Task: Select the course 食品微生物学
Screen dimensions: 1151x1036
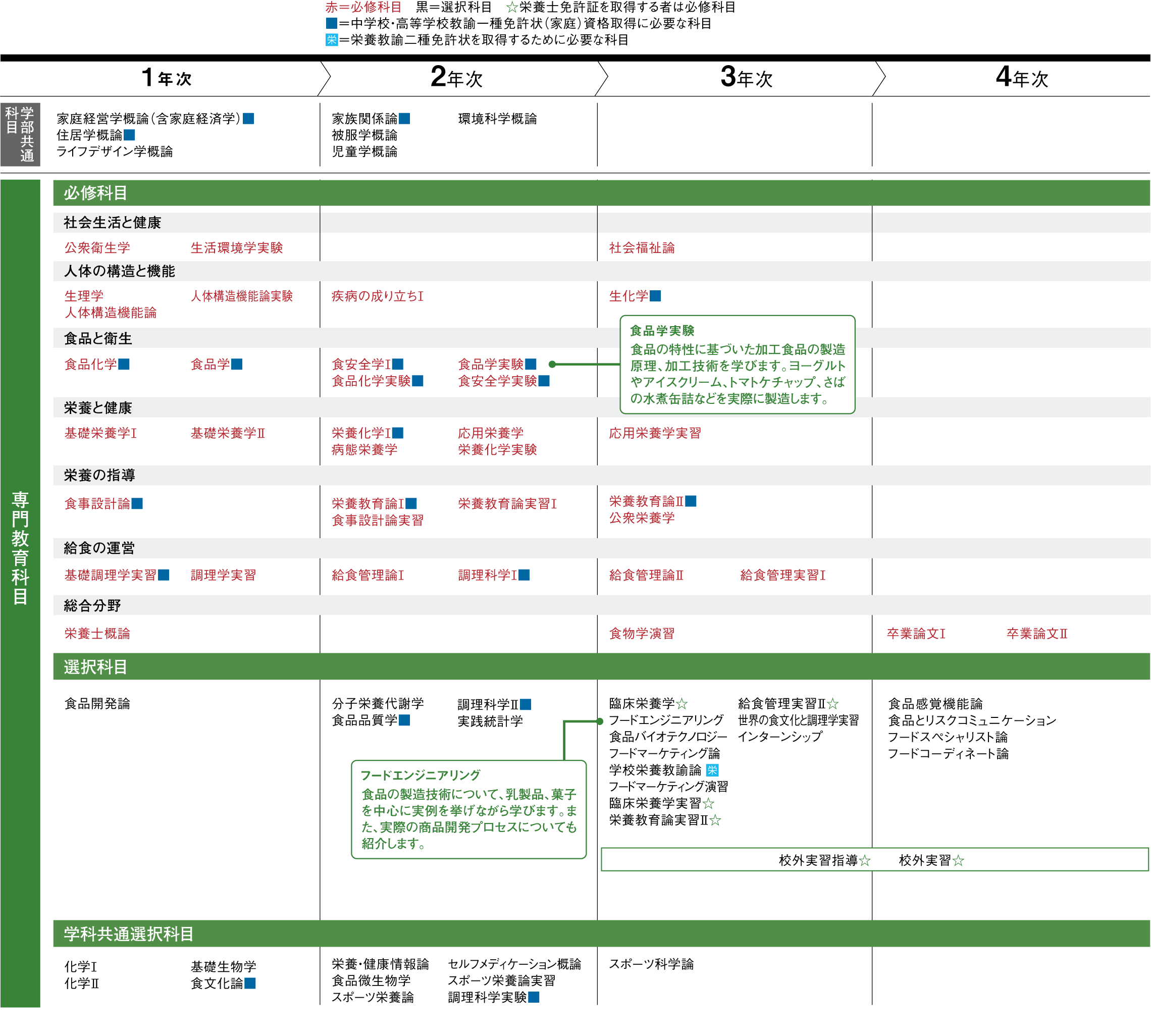Action: 372,981
